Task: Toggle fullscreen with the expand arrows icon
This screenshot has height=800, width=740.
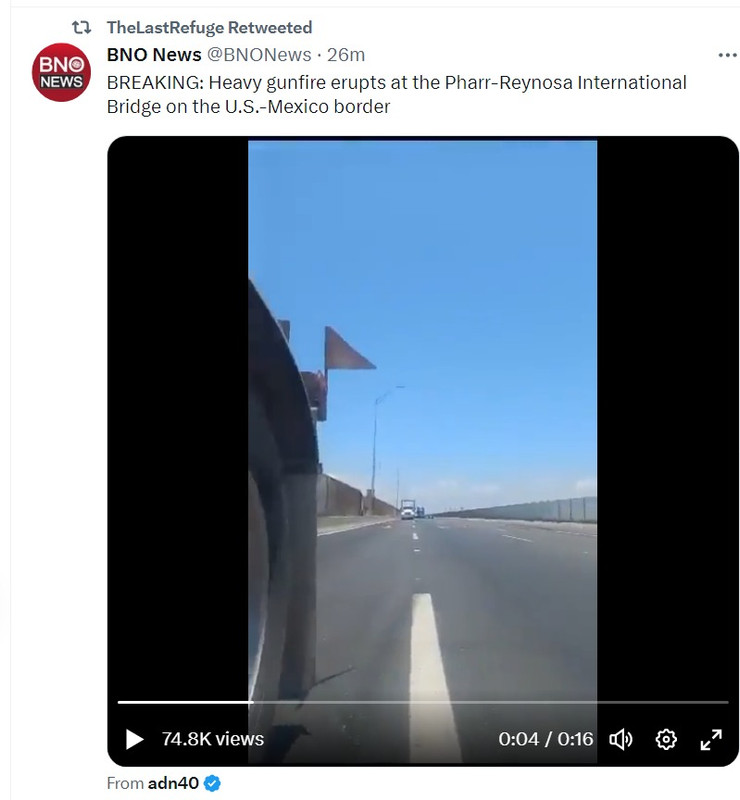Action: [711, 739]
